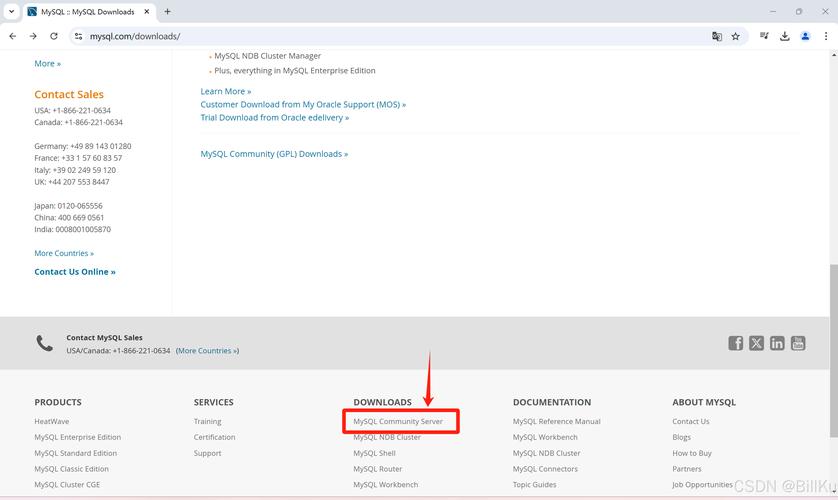Open MySQL Community Server download link
The width and height of the screenshot is (838, 500).
pyautogui.click(x=398, y=421)
